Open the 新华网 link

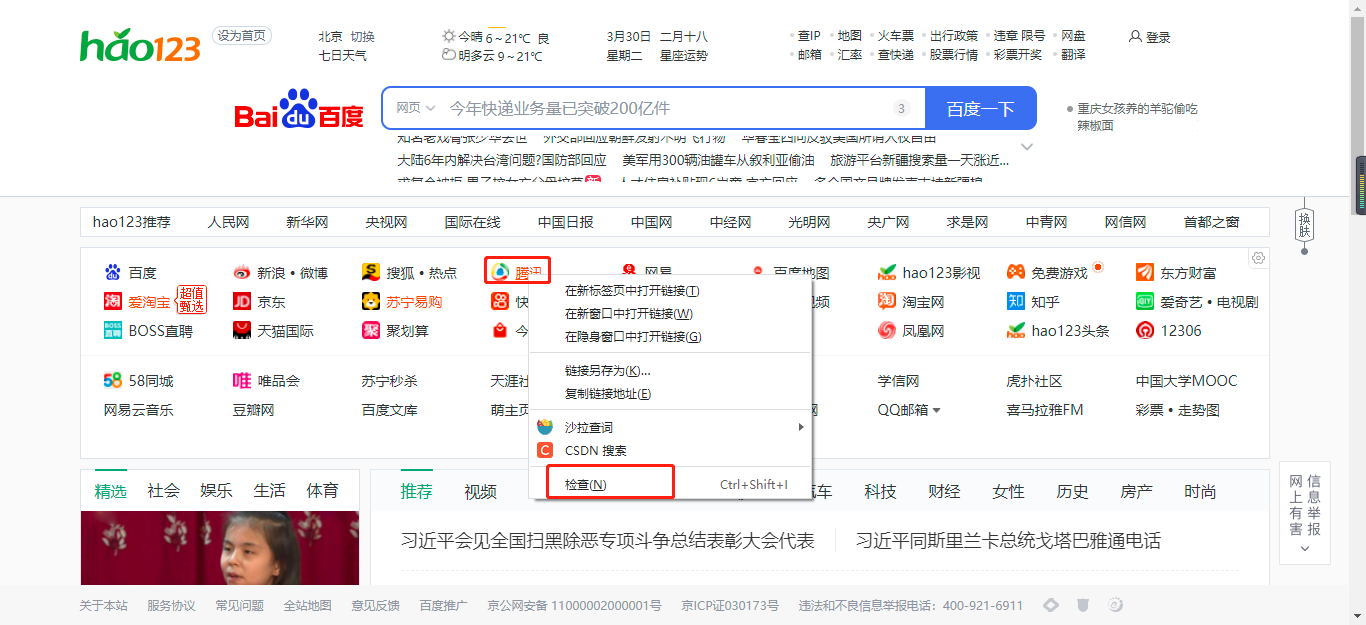(307, 222)
